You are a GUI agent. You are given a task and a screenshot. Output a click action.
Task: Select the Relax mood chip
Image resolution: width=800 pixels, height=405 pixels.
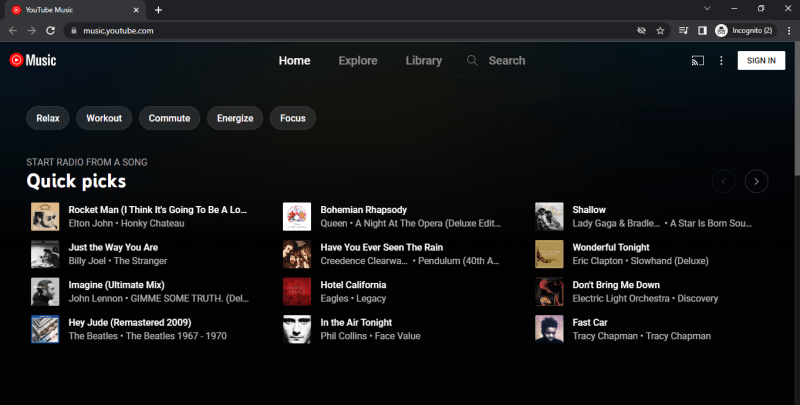(x=48, y=118)
